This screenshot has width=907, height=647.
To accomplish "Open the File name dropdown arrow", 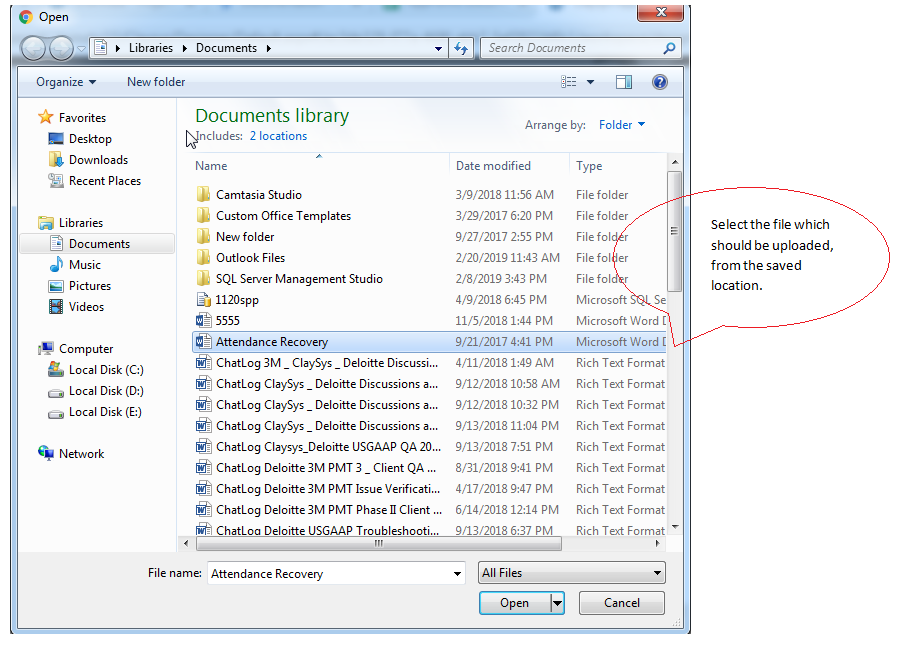I will click(x=458, y=574).
